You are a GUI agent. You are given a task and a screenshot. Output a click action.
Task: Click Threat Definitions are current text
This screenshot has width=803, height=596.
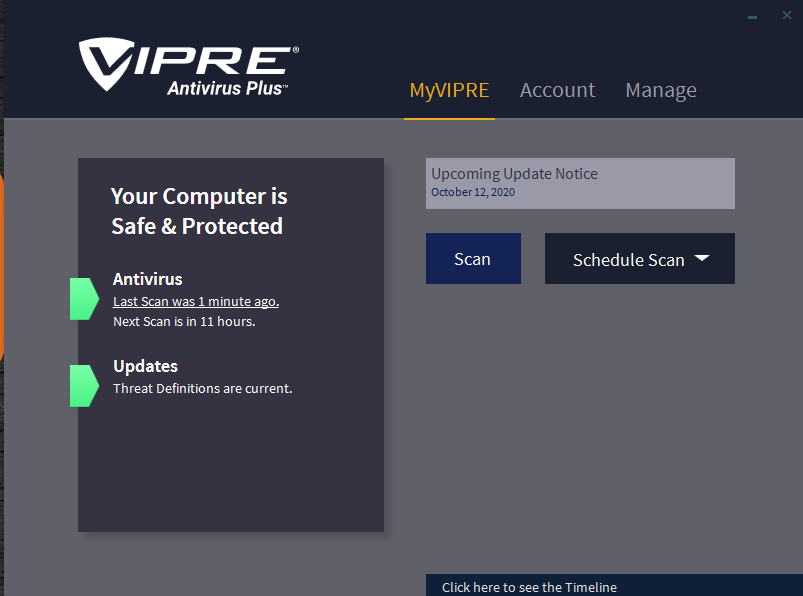(x=203, y=389)
